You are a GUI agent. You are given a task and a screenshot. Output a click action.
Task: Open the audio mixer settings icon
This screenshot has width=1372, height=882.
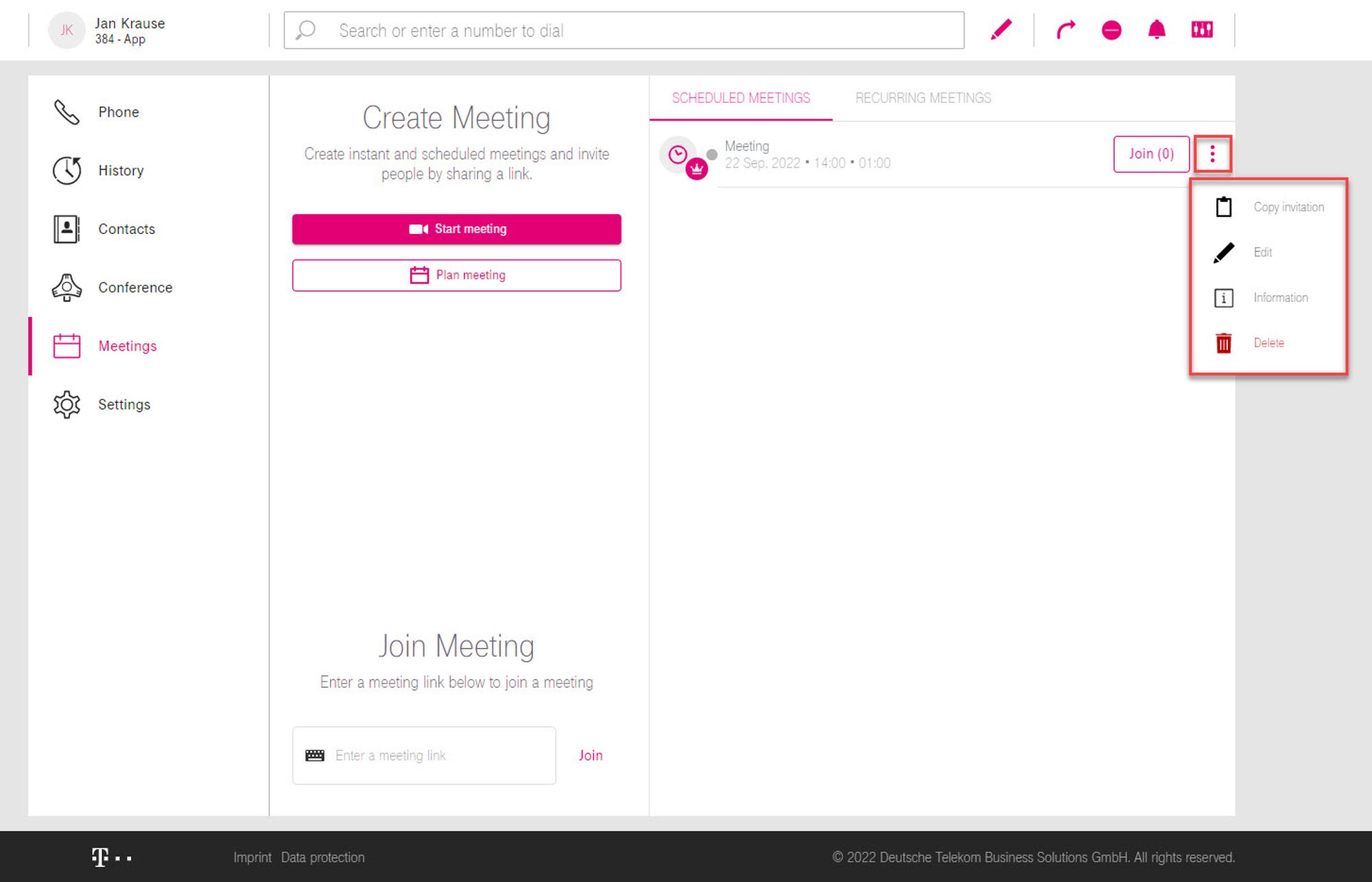click(x=1202, y=30)
